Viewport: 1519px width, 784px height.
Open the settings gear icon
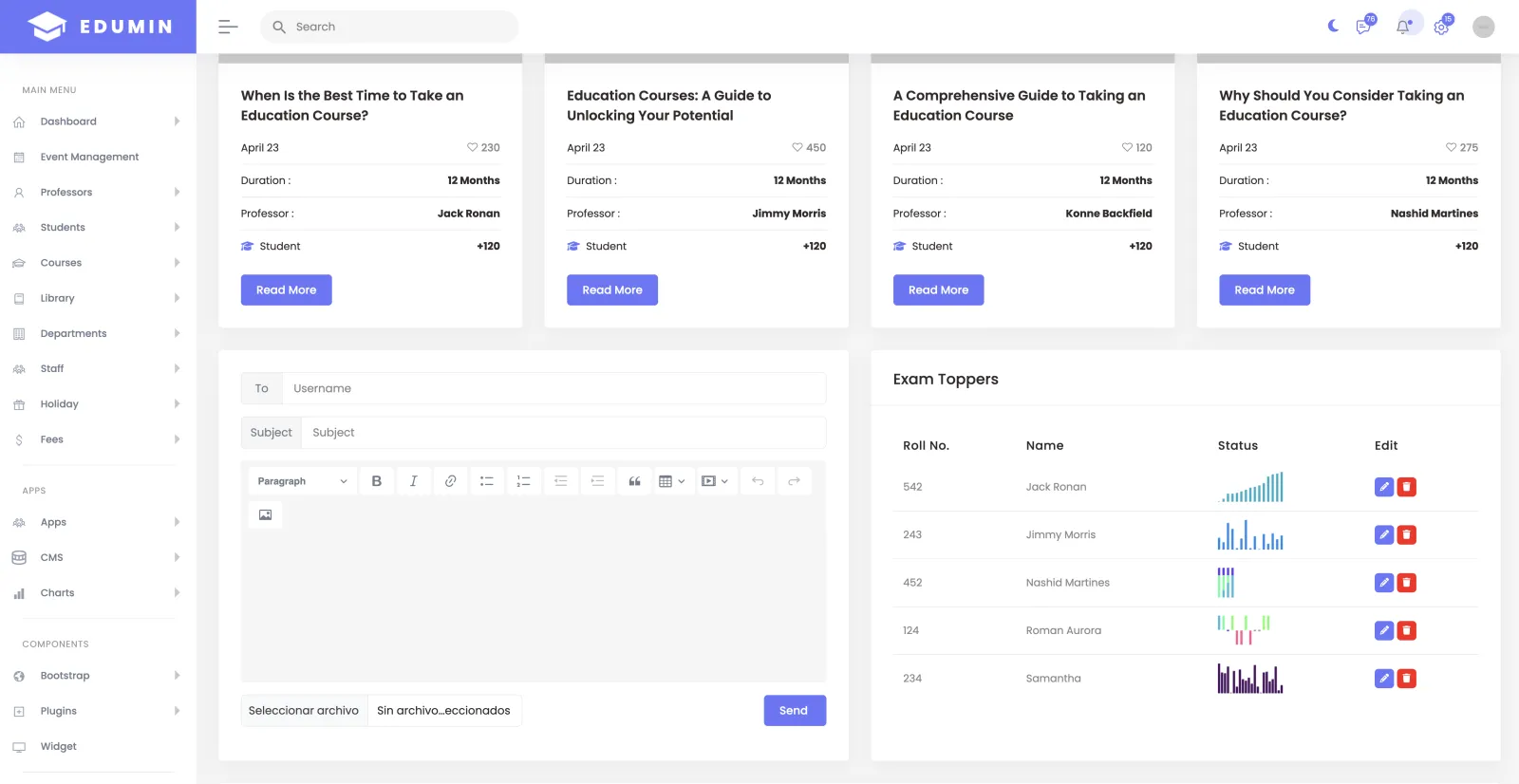[1442, 27]
